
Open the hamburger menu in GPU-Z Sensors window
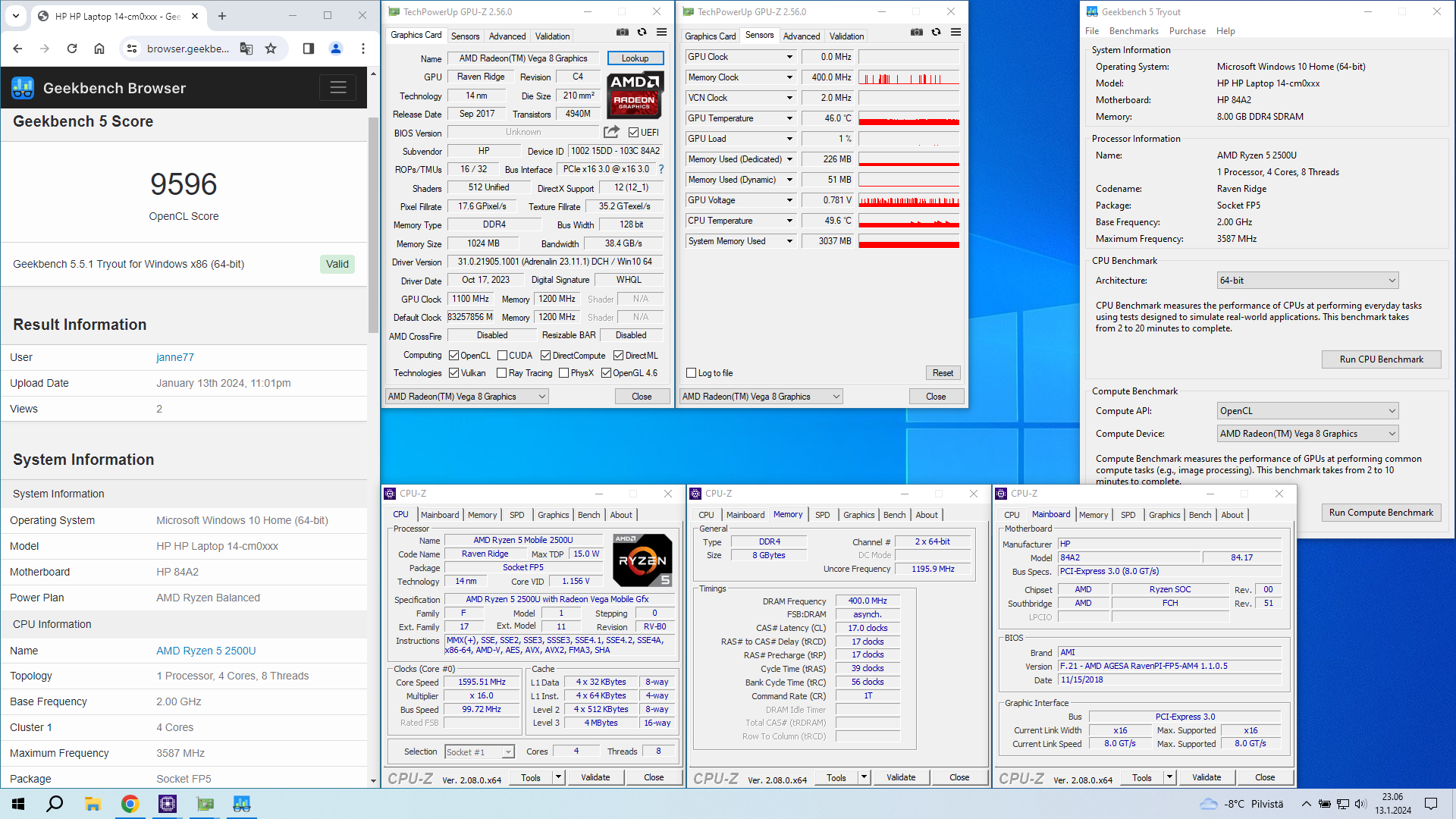[x=955, y=32]
